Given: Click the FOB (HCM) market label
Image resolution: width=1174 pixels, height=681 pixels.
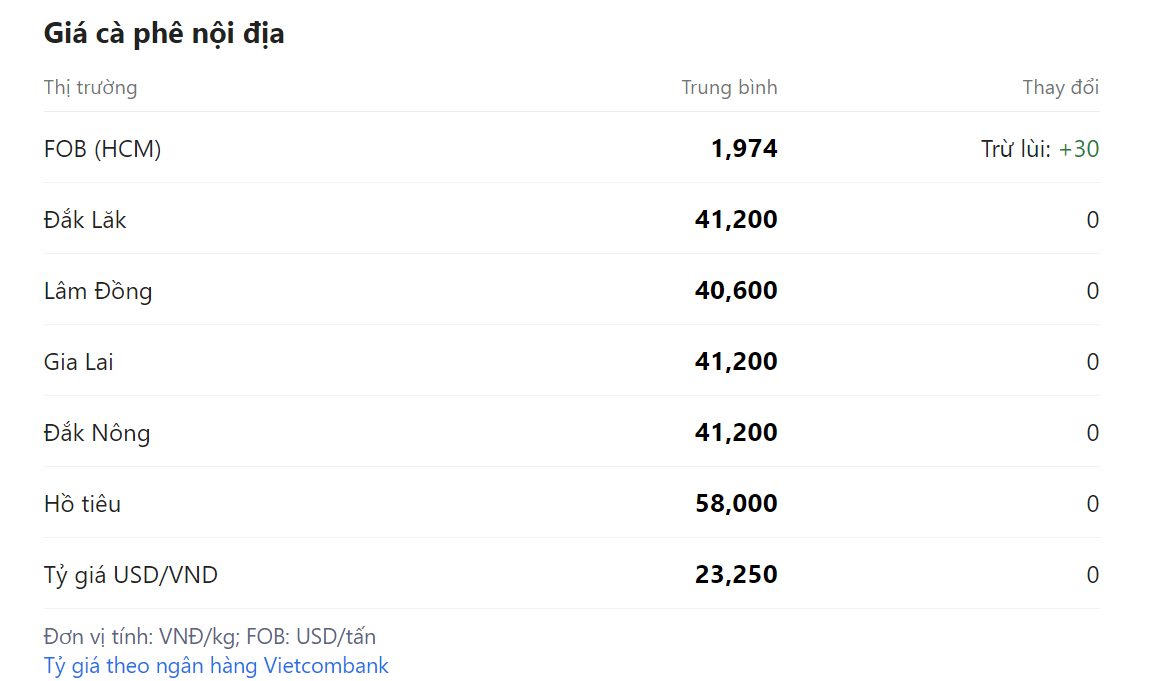Looking at the screenshot, I should click(102, 150).
